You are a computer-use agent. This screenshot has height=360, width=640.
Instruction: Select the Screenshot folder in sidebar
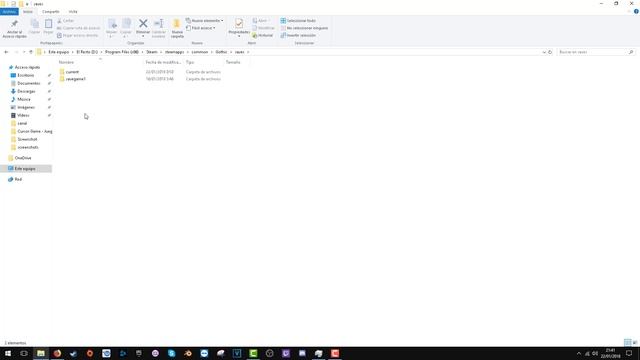[27, 139]
